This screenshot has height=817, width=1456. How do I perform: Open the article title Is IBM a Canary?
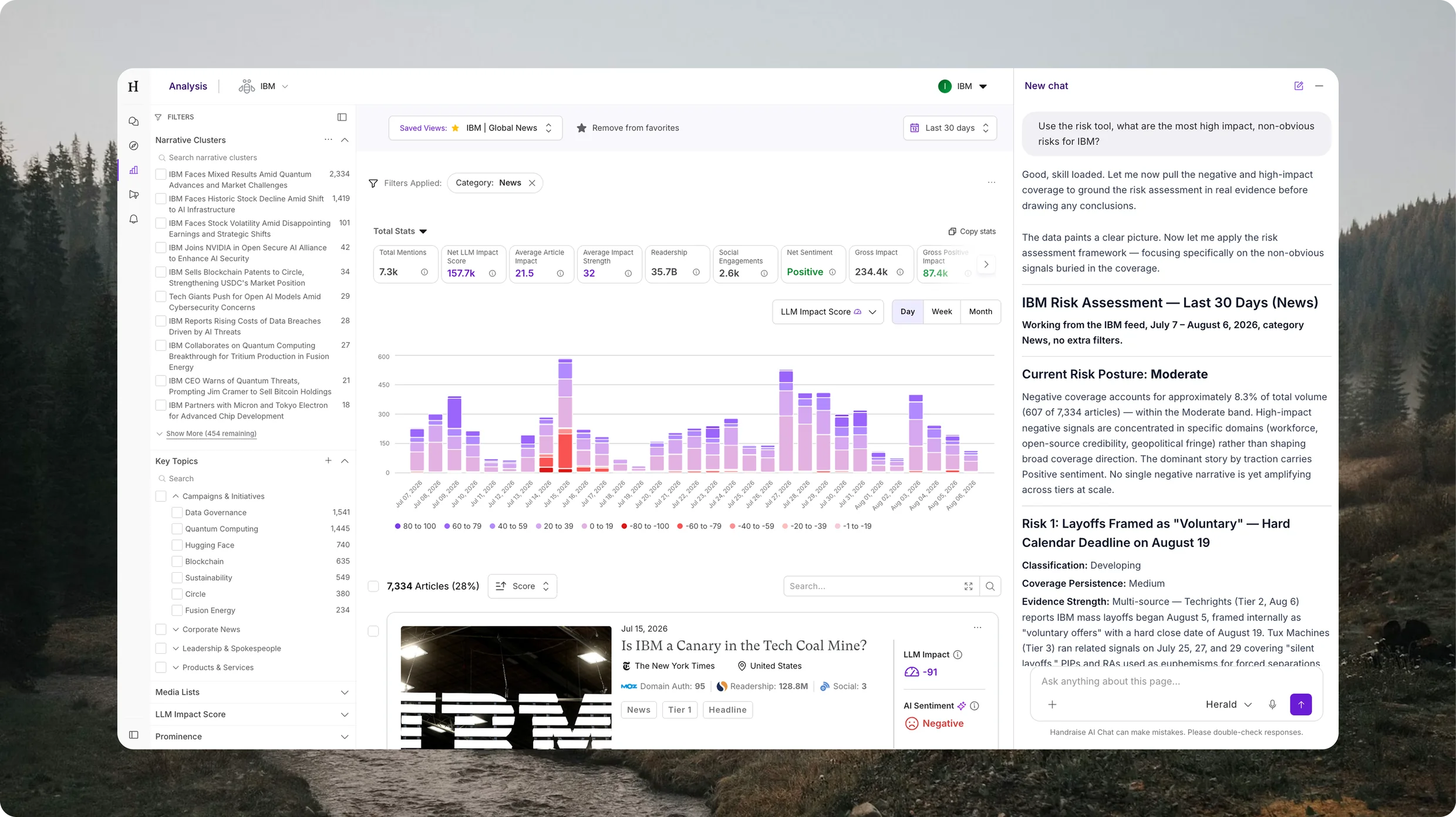pos(744,646)
